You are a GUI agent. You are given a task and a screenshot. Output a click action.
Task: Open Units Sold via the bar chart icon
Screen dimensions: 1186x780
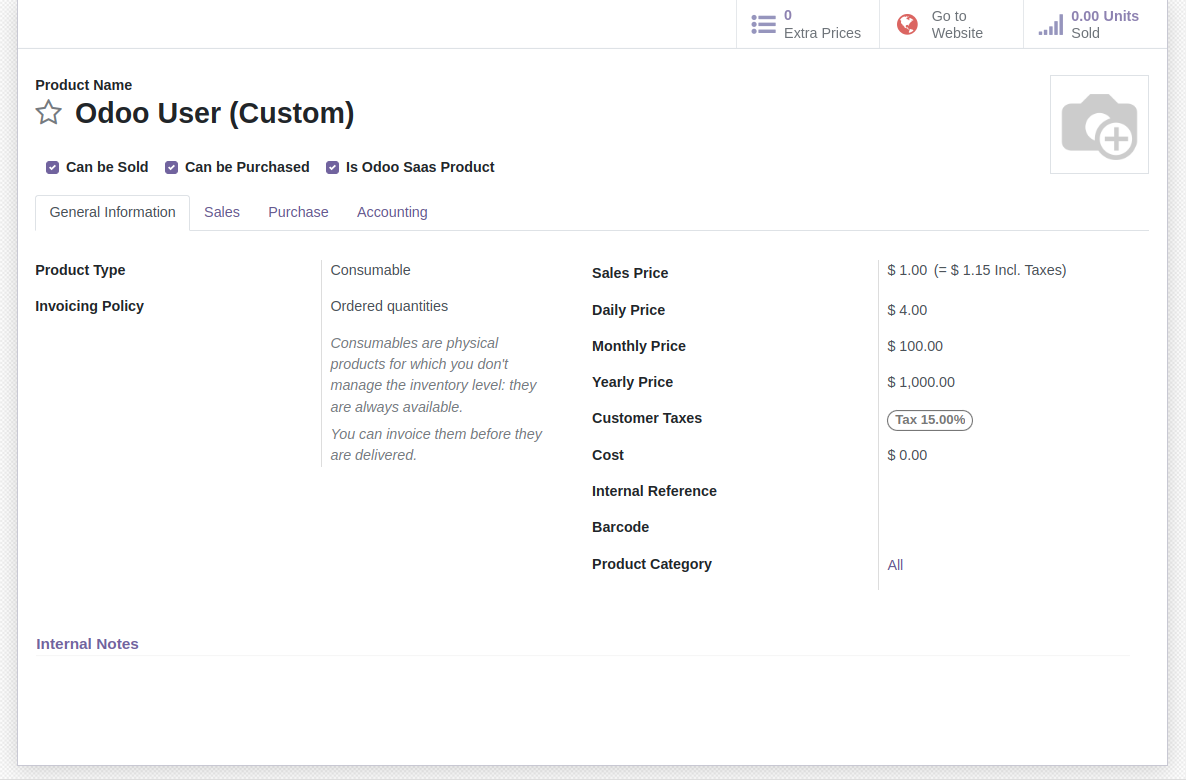coord(1050,24)
